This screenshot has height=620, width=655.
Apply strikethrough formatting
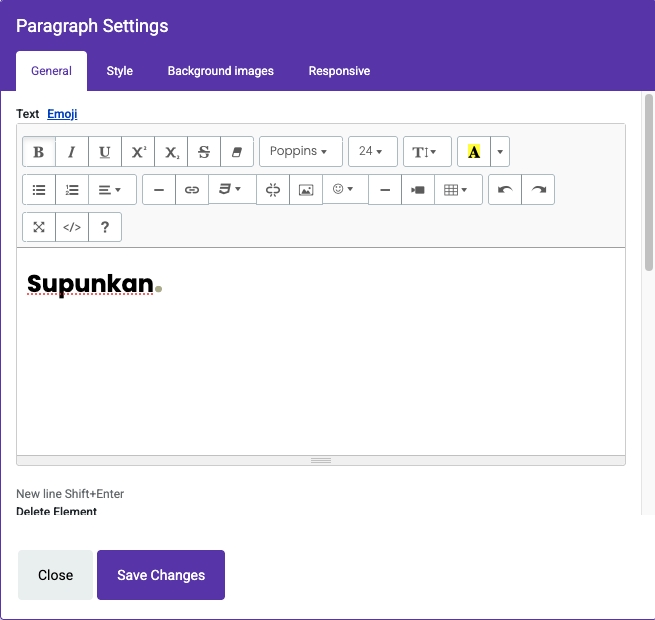[x=204, y=152]
